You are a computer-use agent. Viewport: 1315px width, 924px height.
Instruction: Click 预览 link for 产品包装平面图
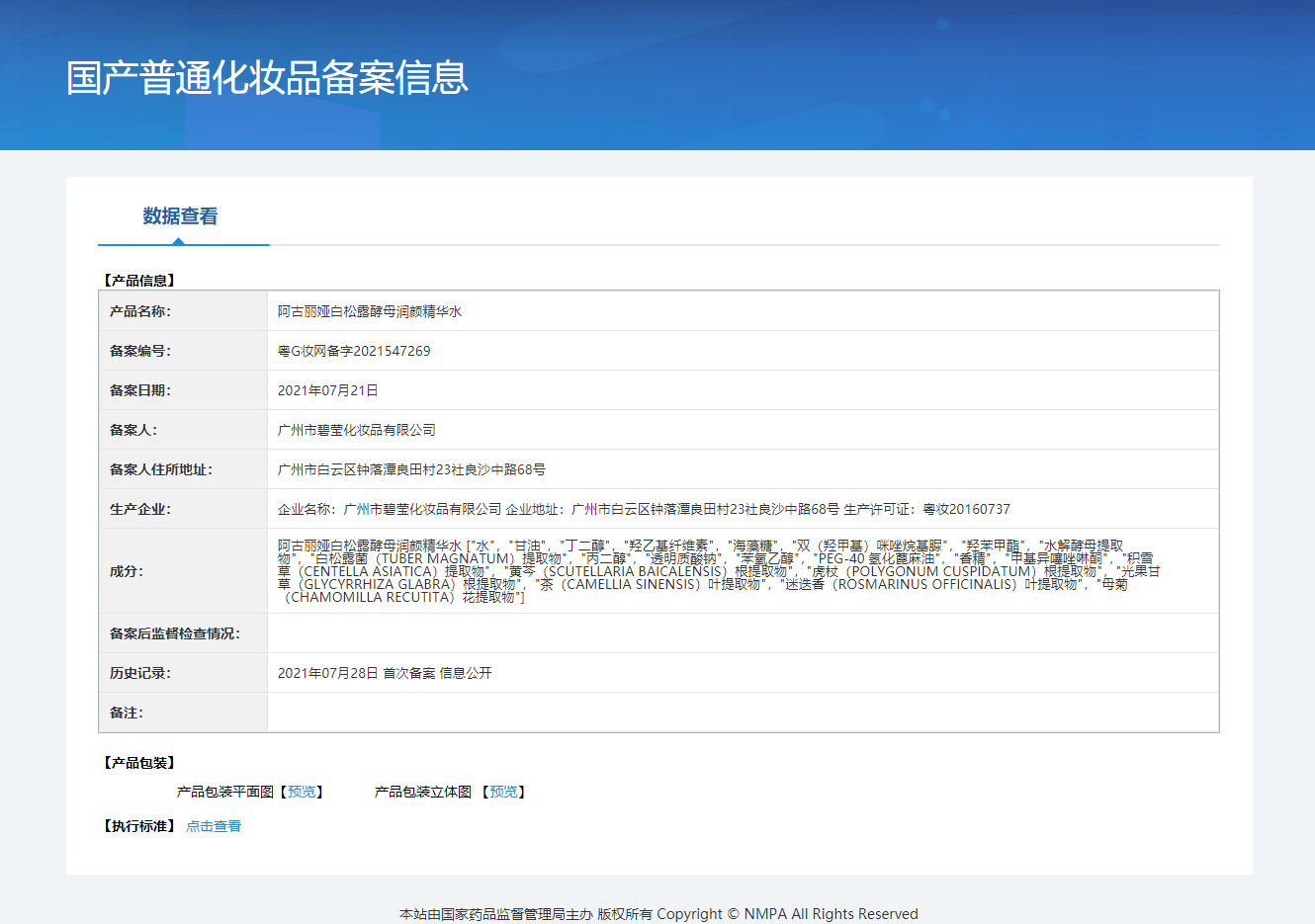(x=302, y=792)
